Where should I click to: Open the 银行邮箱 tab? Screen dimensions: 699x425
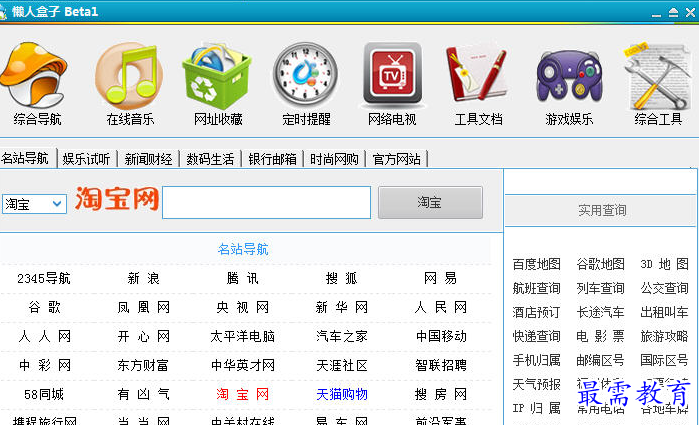click(272, 159)
